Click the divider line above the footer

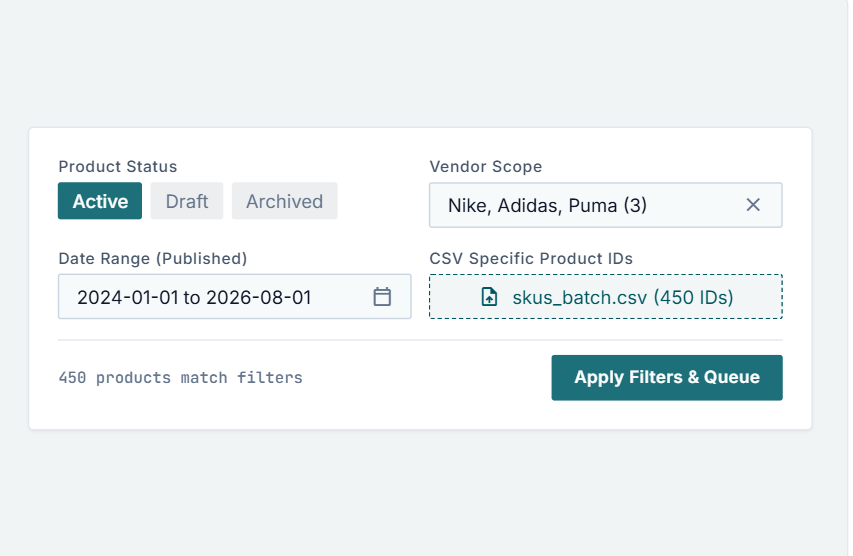tap(421, 340)
